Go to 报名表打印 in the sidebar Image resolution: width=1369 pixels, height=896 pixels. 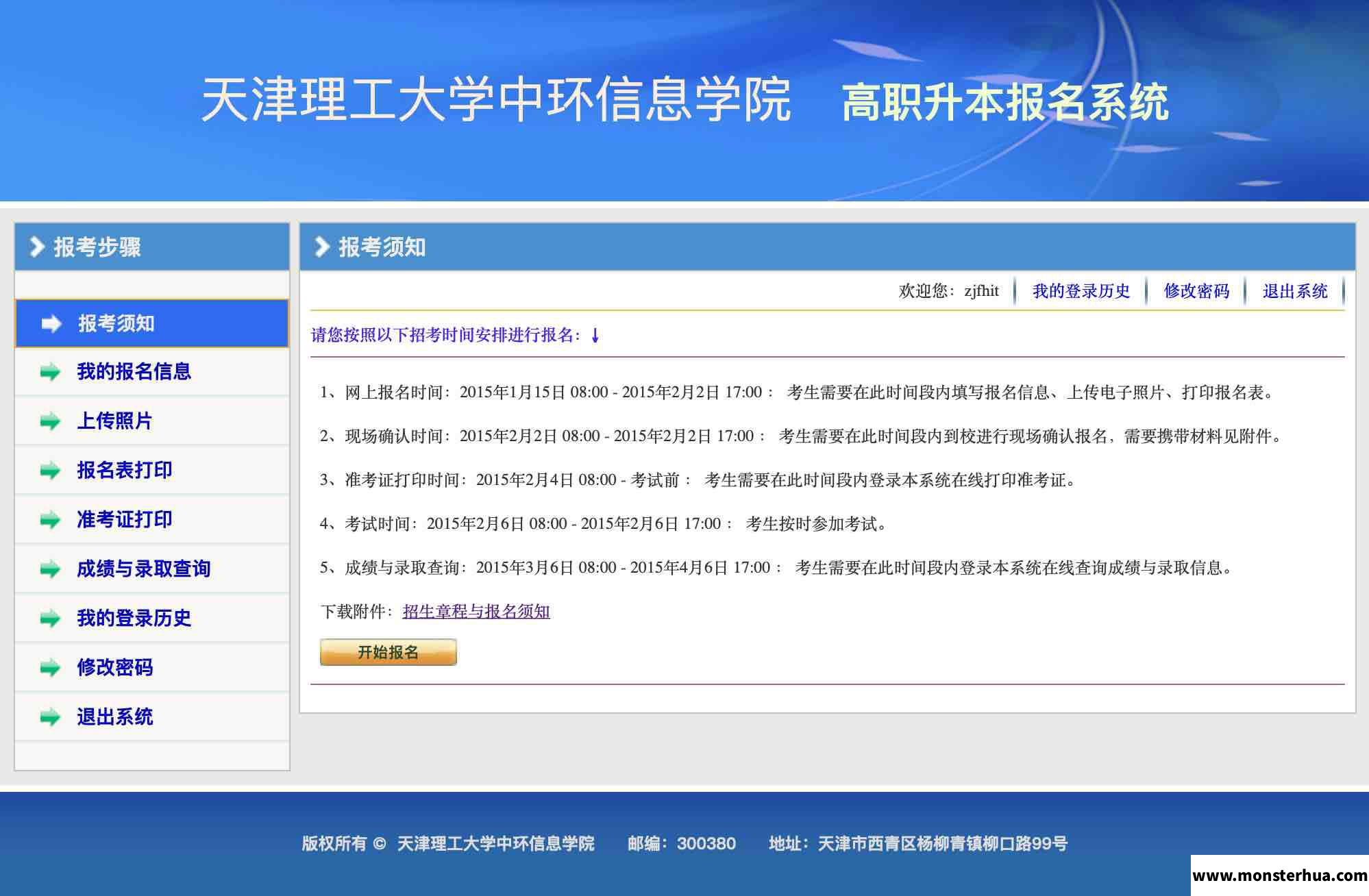pyautogui.click(x=152, y=471)
